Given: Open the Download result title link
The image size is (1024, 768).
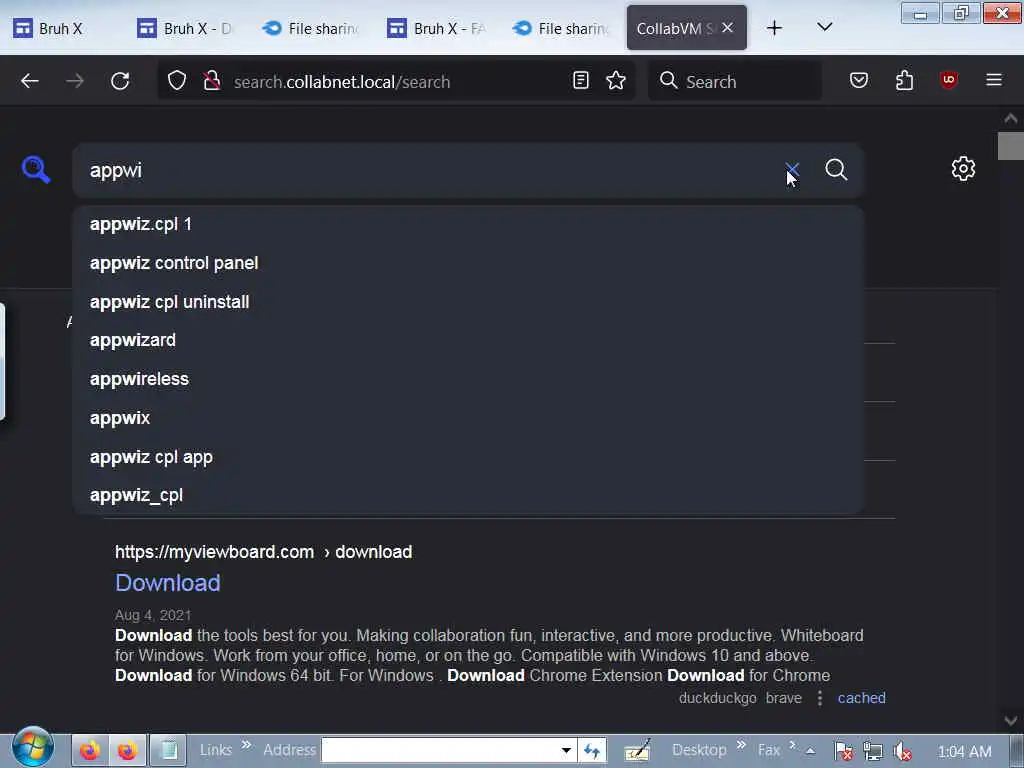Looking at the screenshot, I should (x=168, y=583).
